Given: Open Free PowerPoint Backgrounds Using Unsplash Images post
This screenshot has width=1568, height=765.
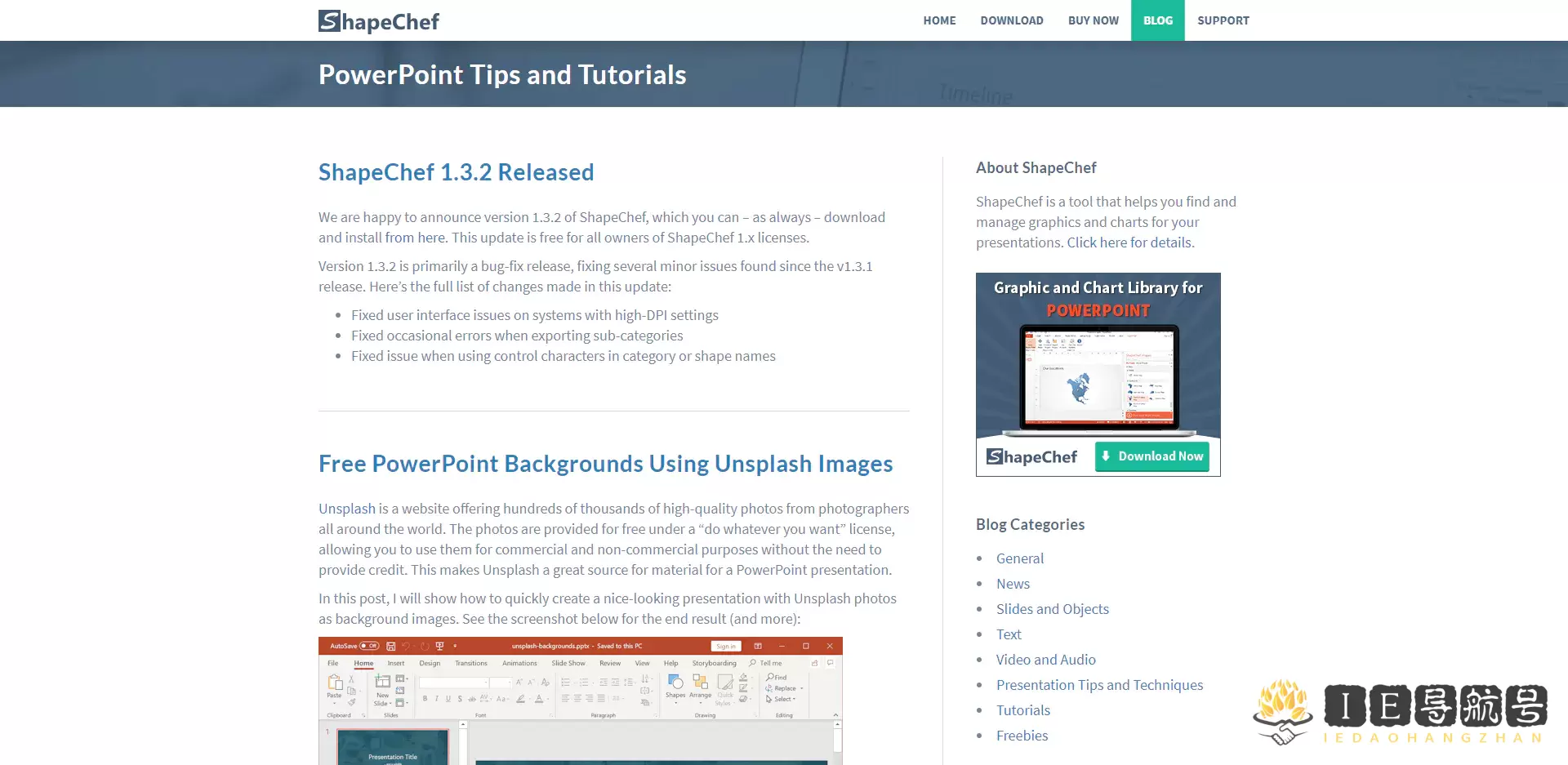Looking at the screenshot, I should (x=605, y=464).
